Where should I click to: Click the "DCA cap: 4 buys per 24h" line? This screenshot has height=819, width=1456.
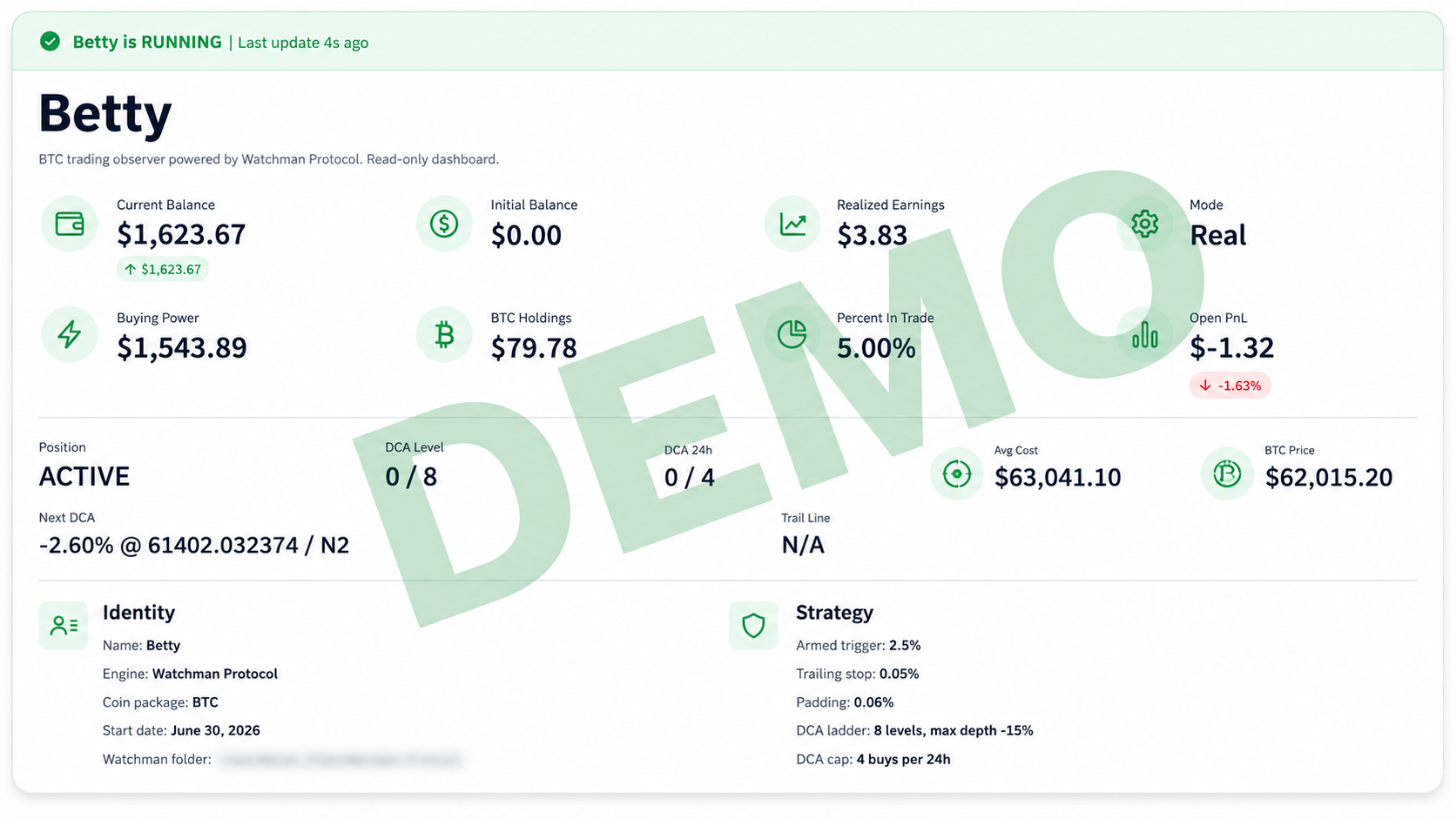(873, 760)
